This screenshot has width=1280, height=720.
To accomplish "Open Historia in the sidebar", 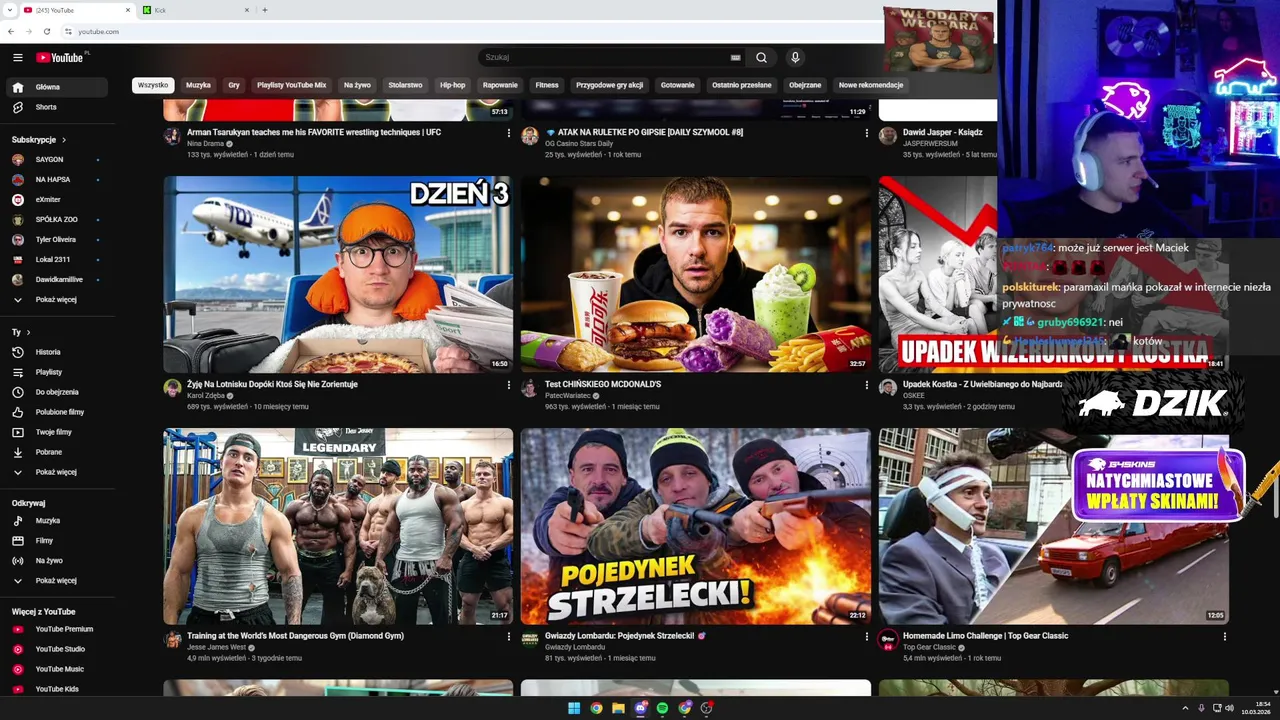I will tap(59, 352).
